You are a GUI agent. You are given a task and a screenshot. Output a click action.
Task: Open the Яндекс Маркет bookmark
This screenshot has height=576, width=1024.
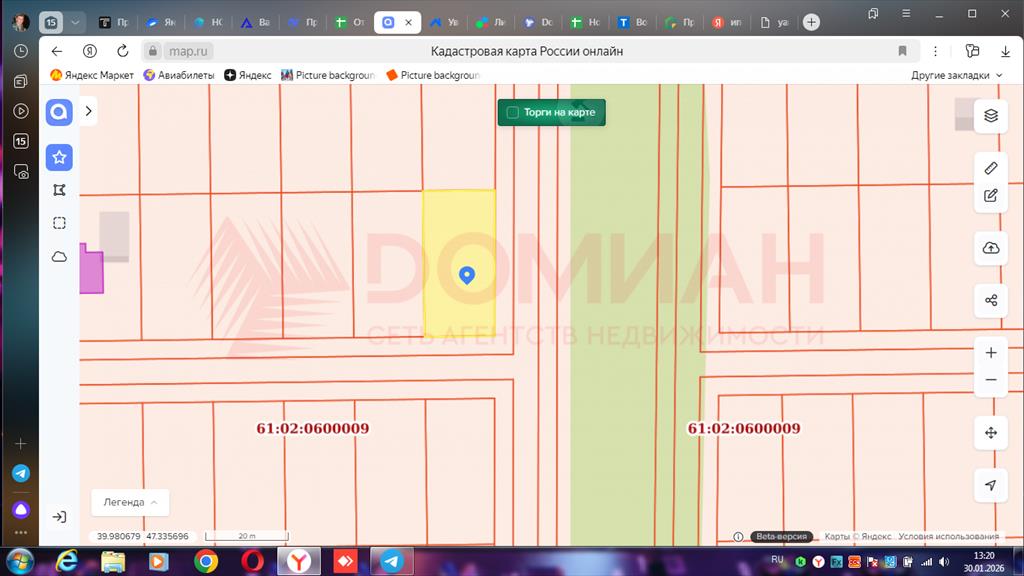(92, 75)
